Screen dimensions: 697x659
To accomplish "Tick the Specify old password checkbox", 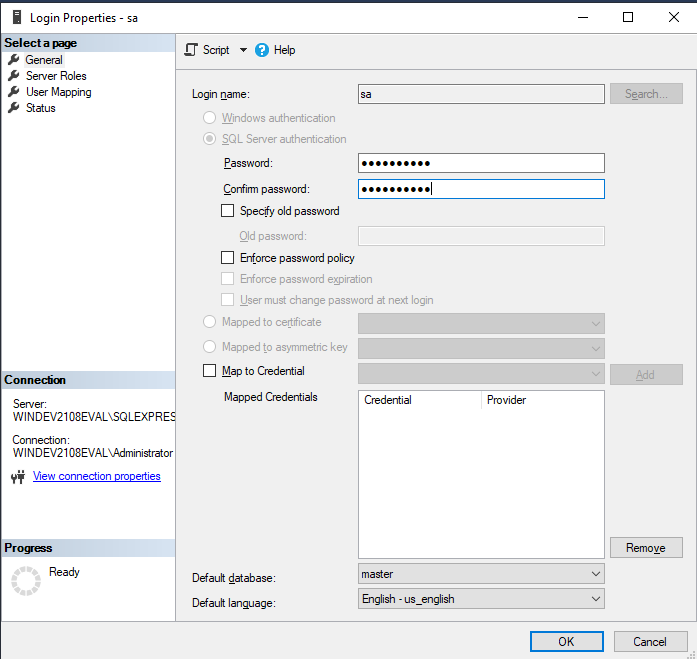I will coord(228,211).
